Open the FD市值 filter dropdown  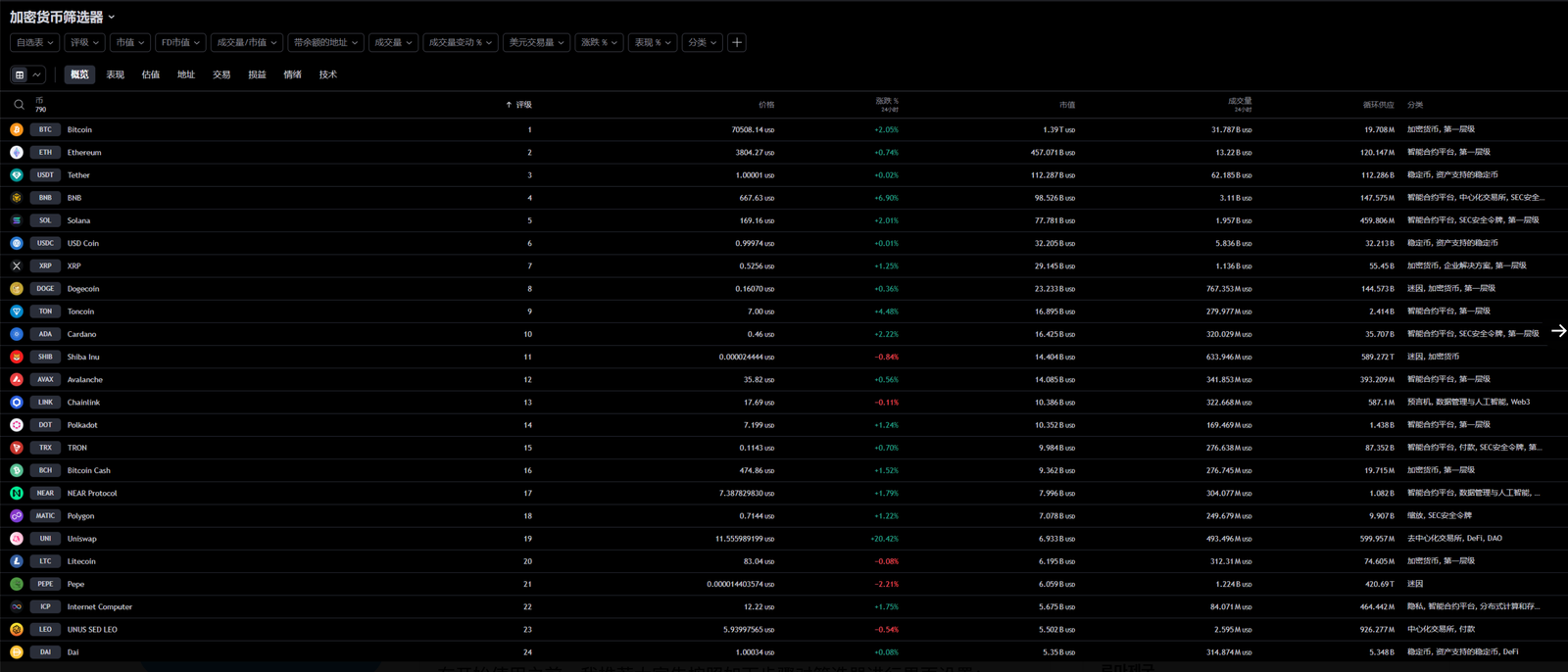[x=180, y=42]
